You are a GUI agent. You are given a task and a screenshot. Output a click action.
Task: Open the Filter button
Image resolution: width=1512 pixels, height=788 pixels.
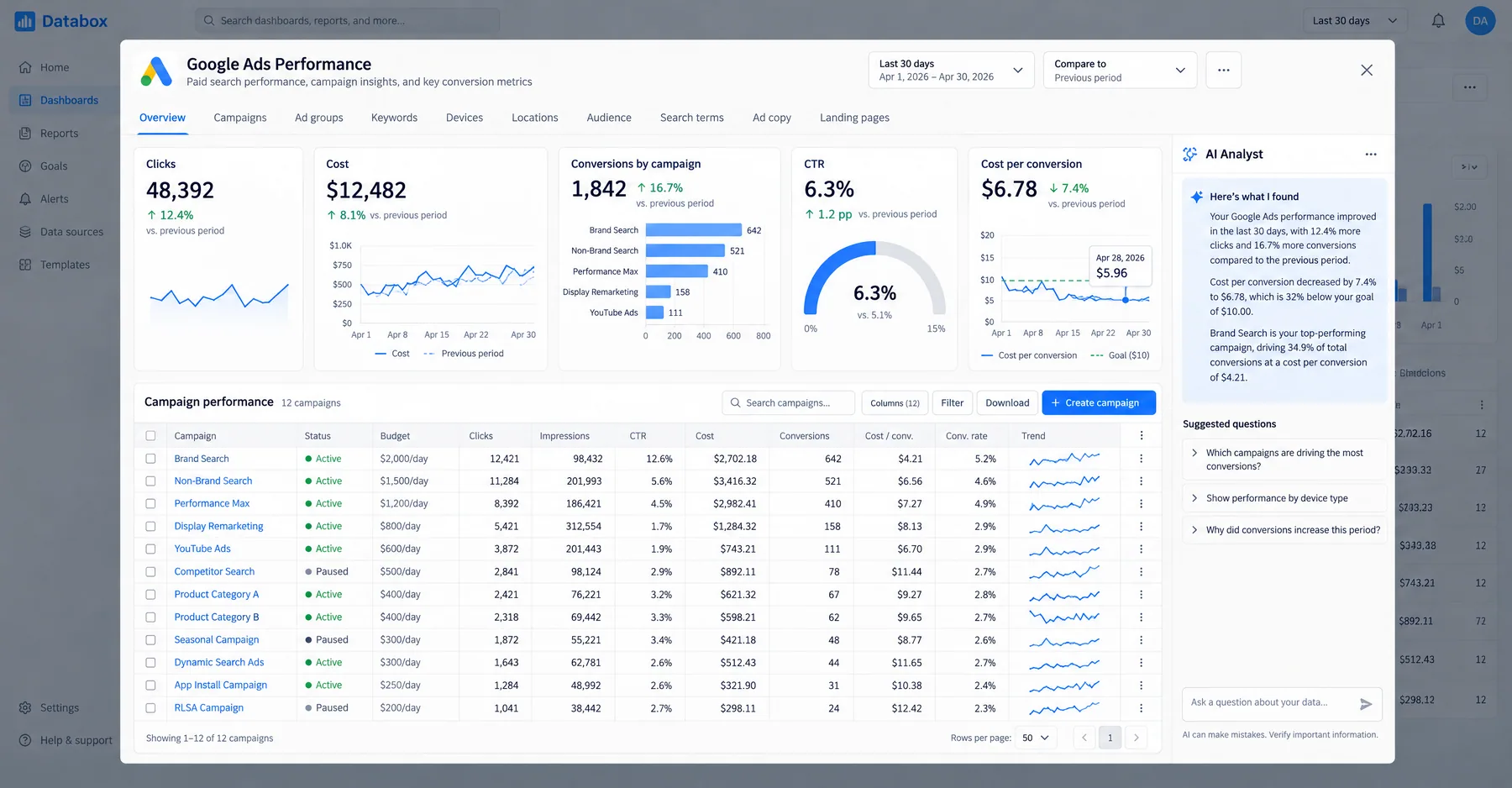point(952,403)
